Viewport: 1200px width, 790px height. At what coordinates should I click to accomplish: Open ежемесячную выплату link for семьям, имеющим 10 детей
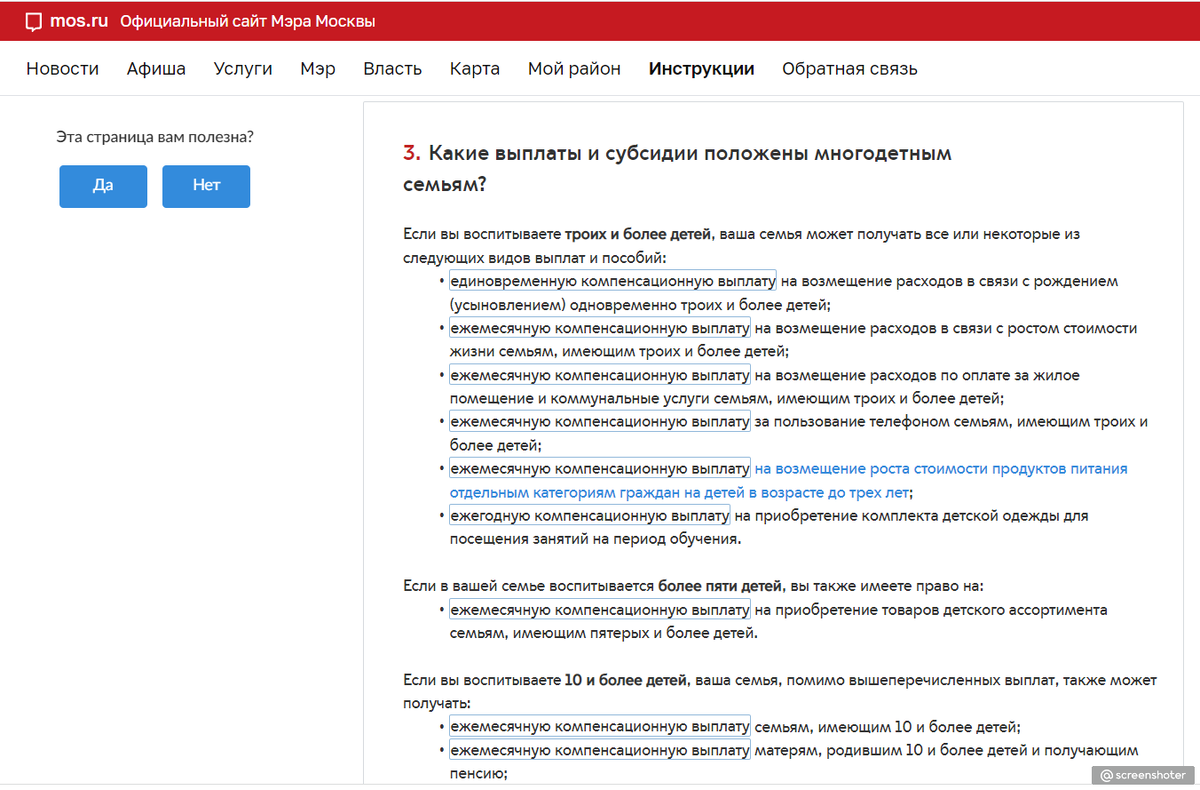[599, 727]
